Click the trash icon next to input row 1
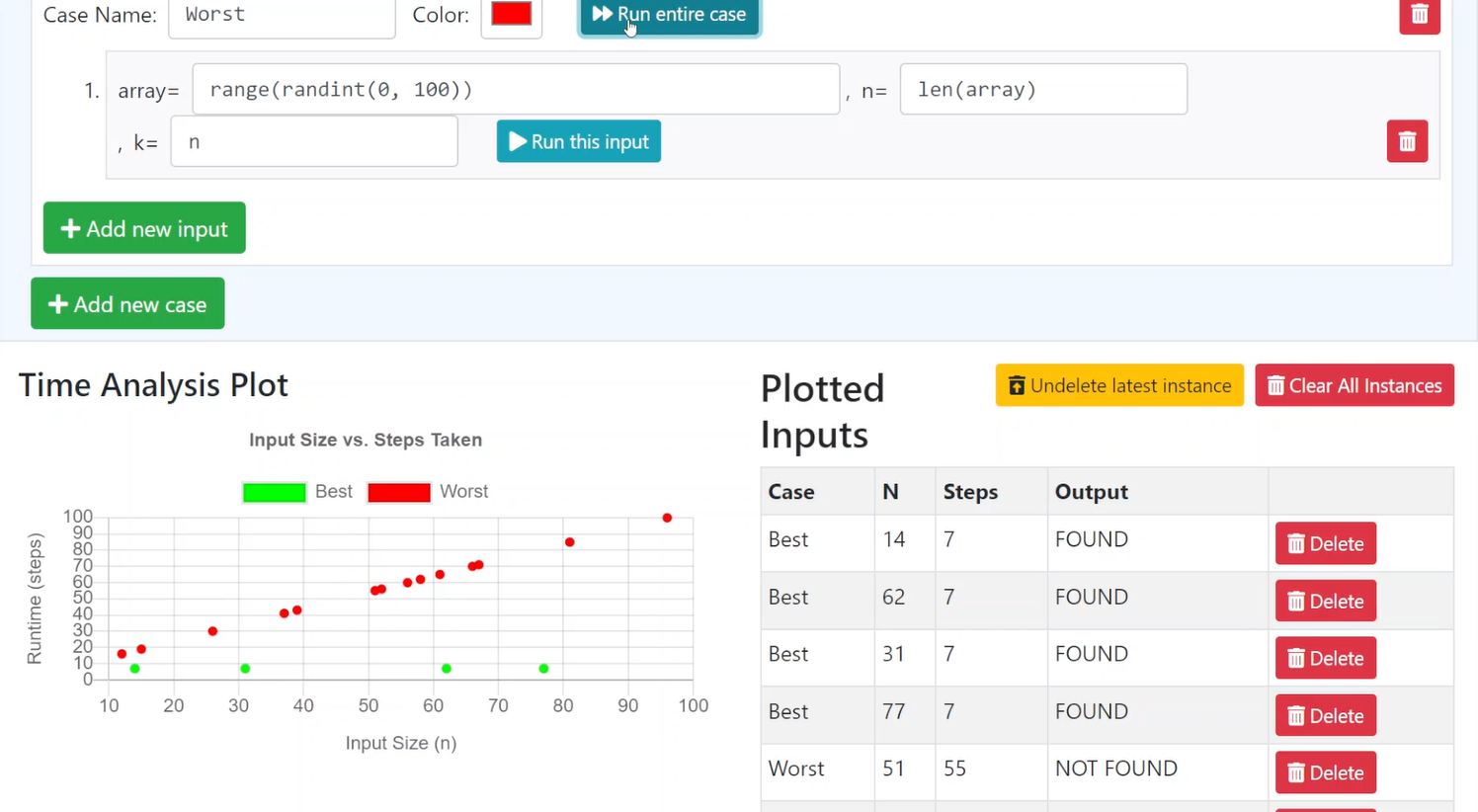Screen dimensions: 1478x812 (1407, 141)
